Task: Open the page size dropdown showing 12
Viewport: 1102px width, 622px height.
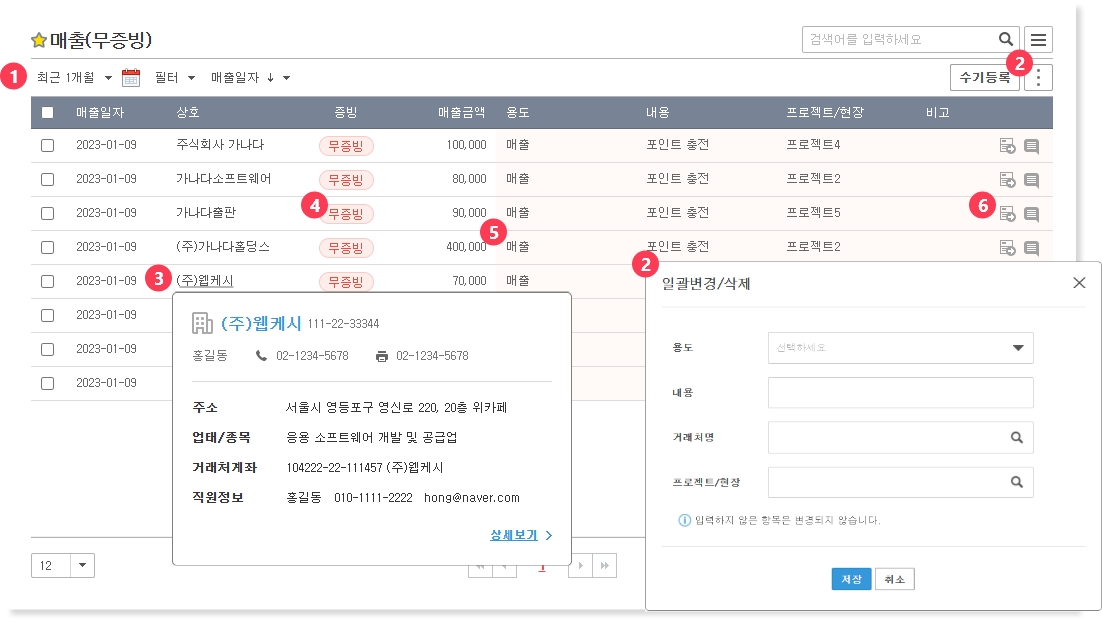Action: point(62,565)
